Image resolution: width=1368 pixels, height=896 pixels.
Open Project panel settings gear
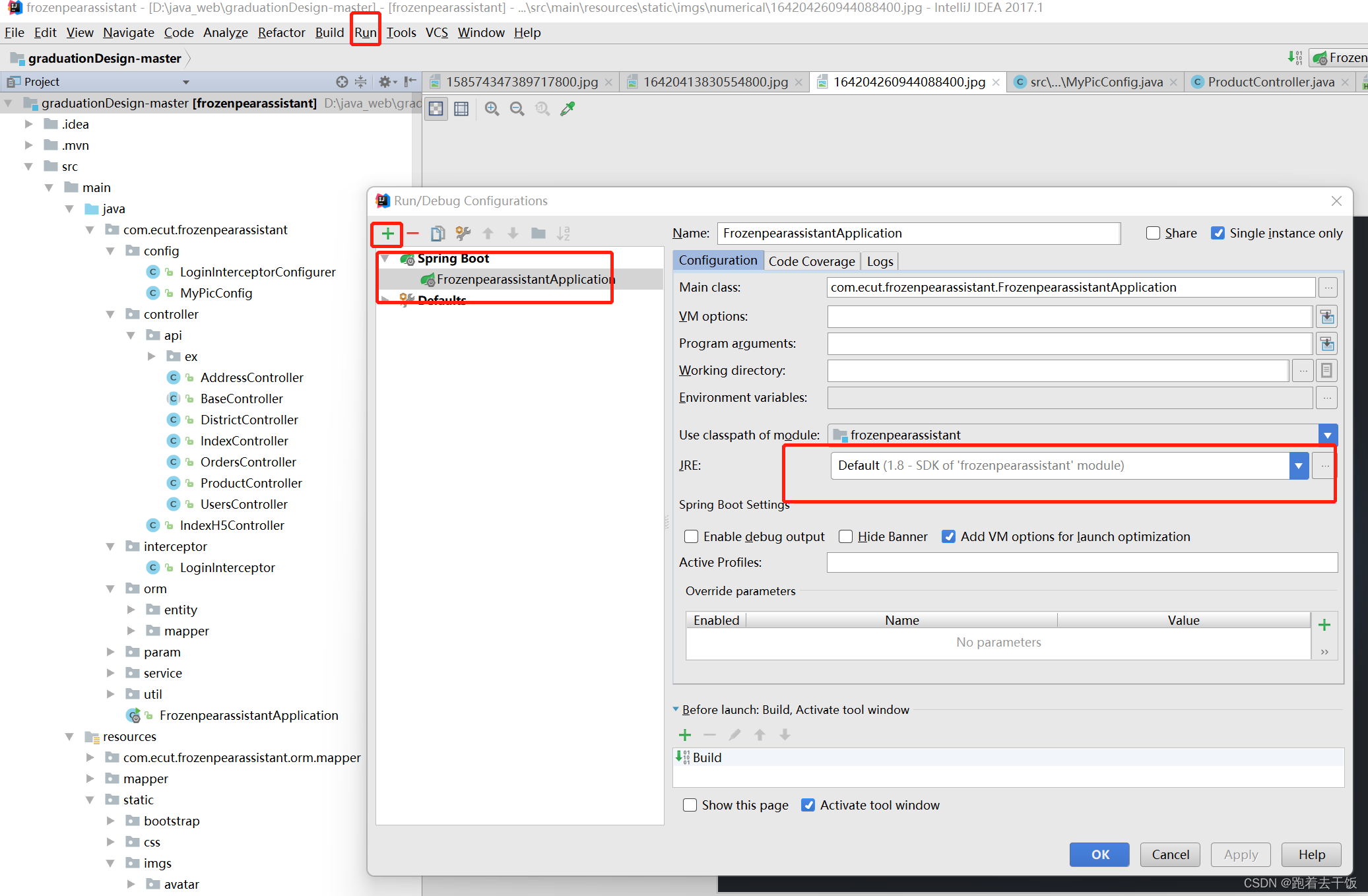click(387, 82)
